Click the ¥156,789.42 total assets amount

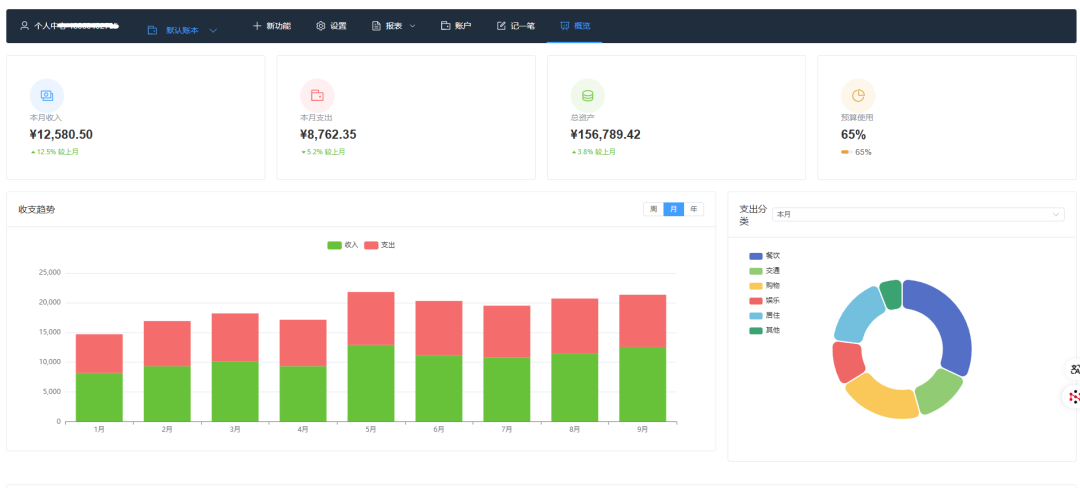(x=605, y=135)
